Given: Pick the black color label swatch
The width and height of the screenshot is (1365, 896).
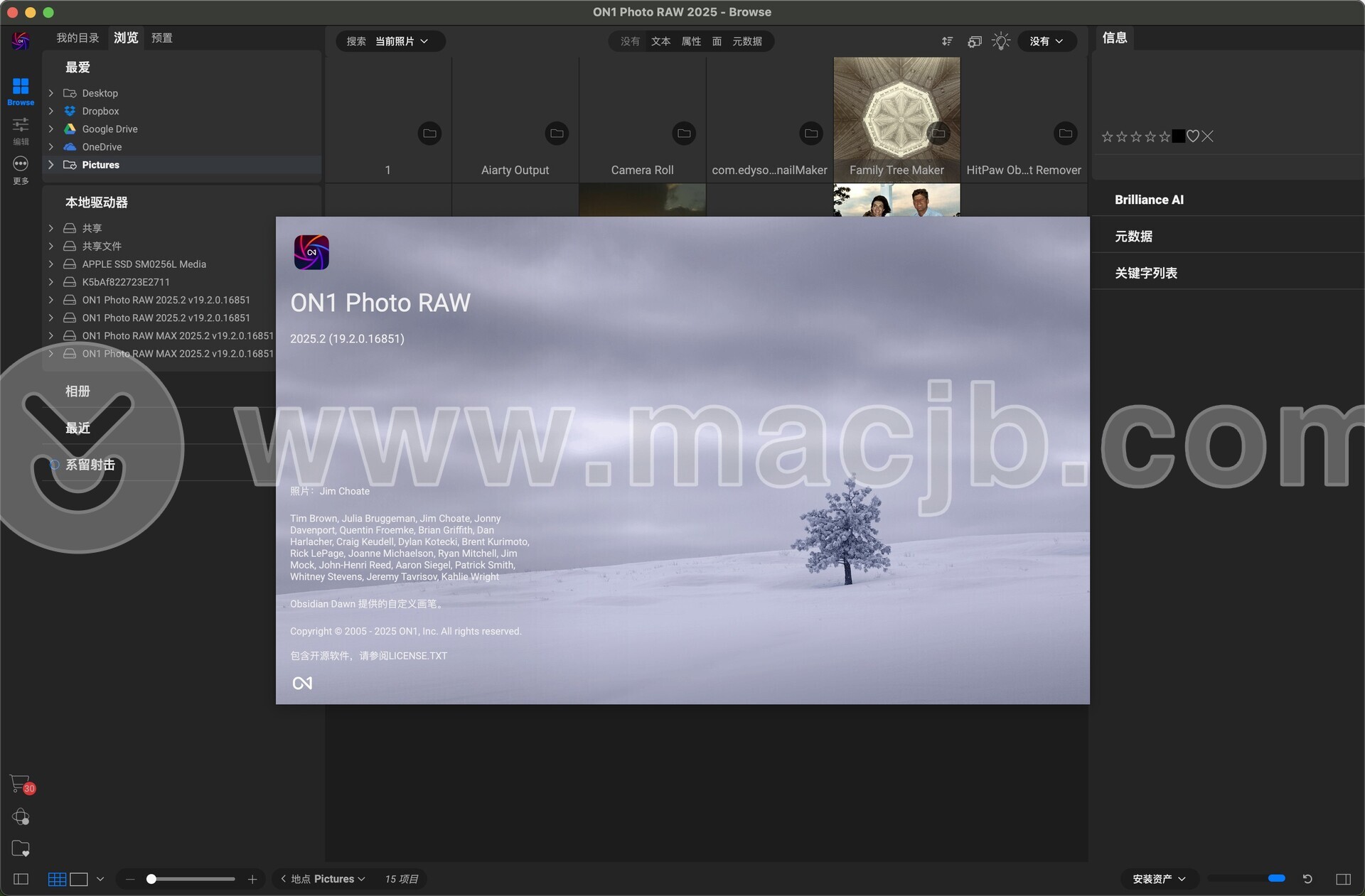Looking at the screenshot, I should pyautogui.click(x=1178, y=136).
